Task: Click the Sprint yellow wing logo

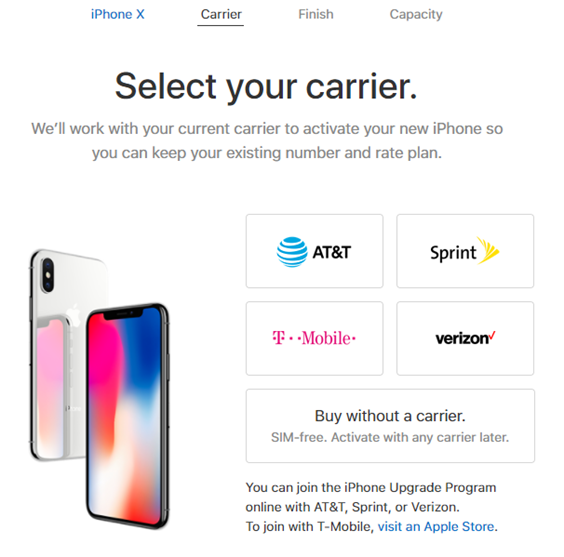Action: [488, 250]
